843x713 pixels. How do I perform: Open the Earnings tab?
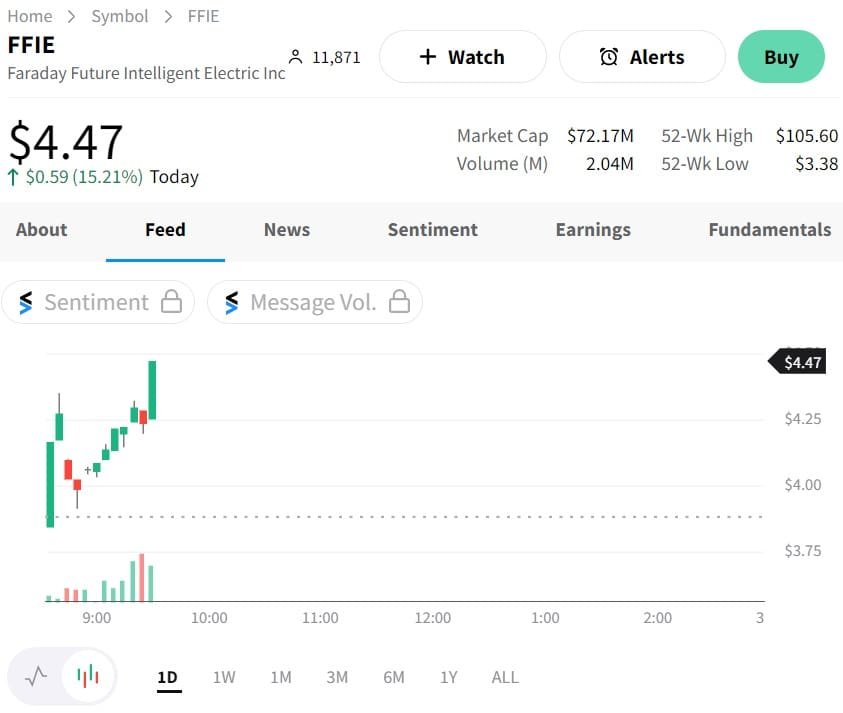click(x=593, y=230)
